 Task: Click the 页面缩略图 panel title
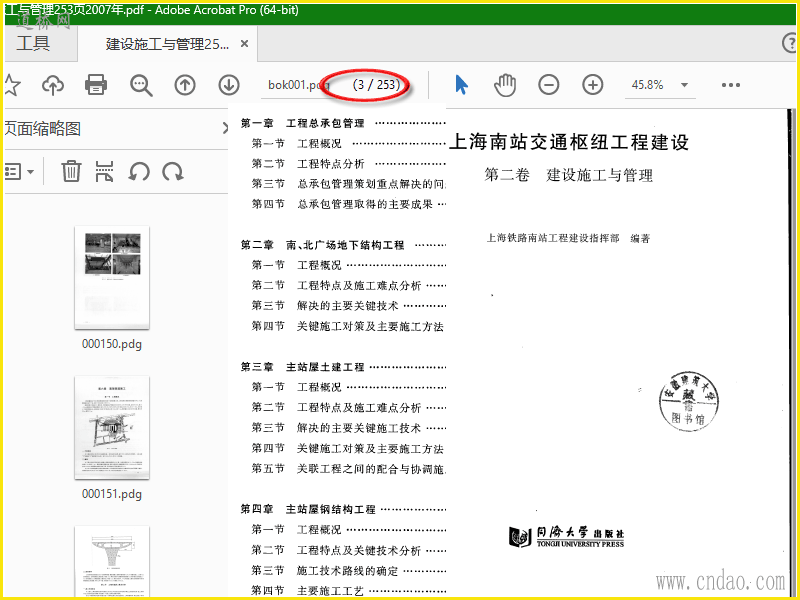click(x=42, y=129)
